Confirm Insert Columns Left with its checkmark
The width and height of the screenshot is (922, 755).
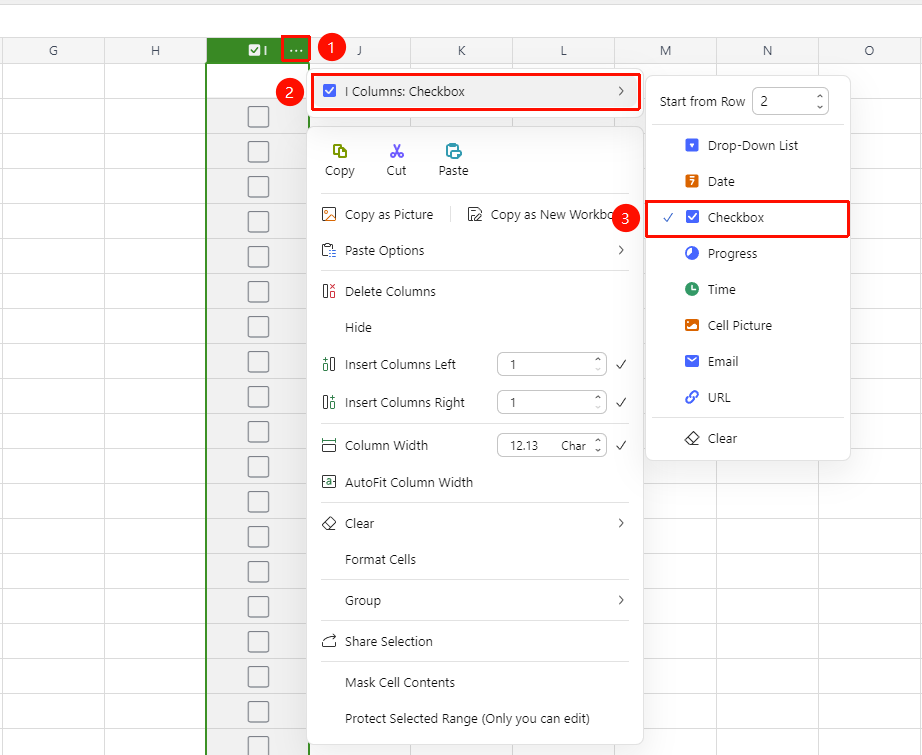[621, 365]
